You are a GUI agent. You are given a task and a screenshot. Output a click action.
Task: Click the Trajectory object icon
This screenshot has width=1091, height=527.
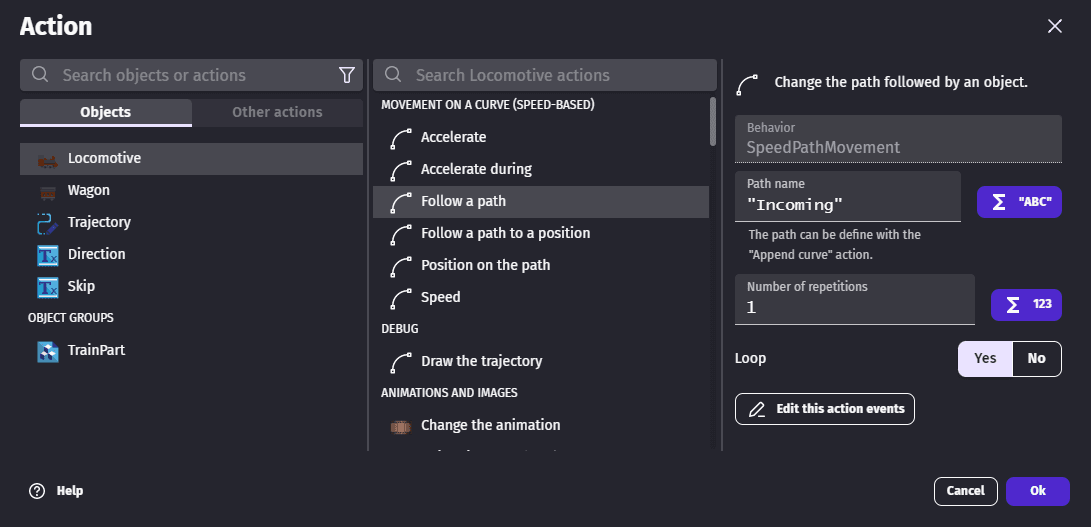point(47,223)
